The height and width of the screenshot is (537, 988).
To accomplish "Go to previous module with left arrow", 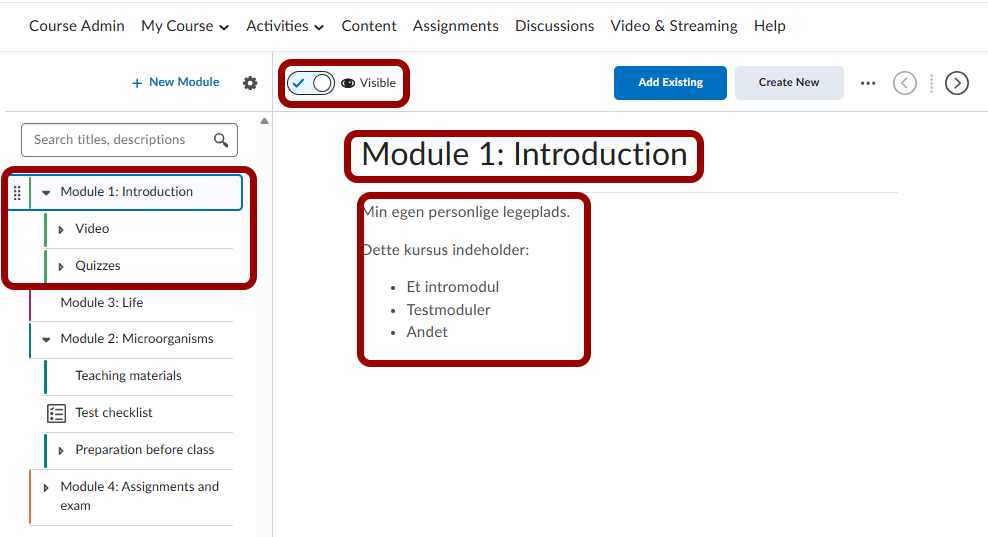I will 904,83.
